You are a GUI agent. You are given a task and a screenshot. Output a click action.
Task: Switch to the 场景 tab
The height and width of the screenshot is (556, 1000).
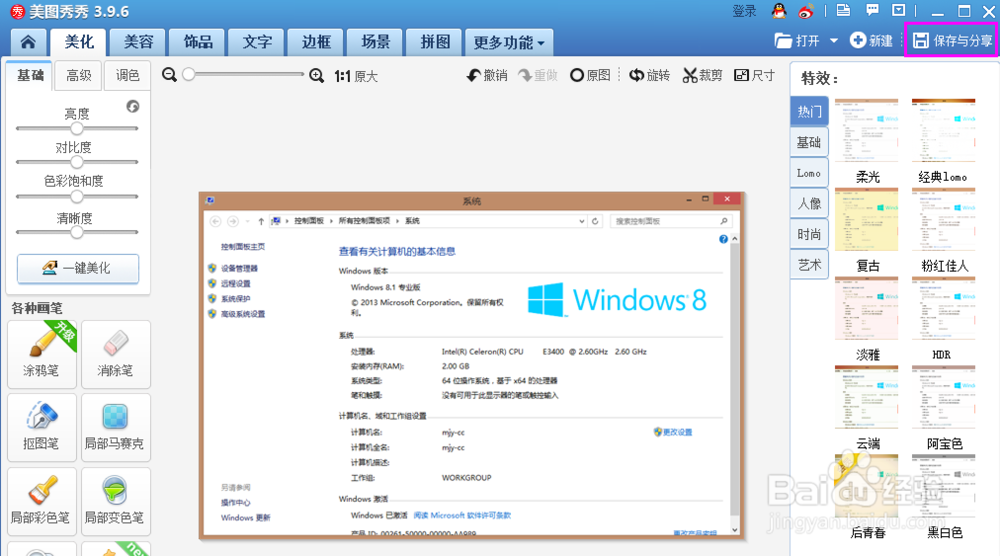tap(376, 42)
